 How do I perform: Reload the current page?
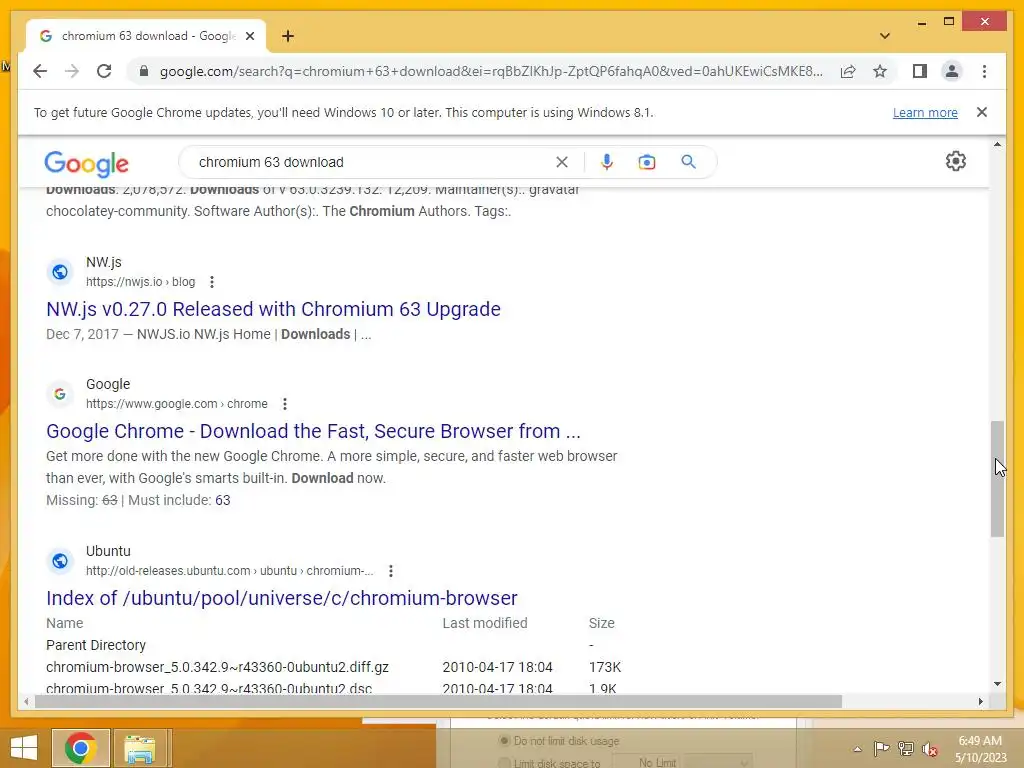click(x=104, y=71)
